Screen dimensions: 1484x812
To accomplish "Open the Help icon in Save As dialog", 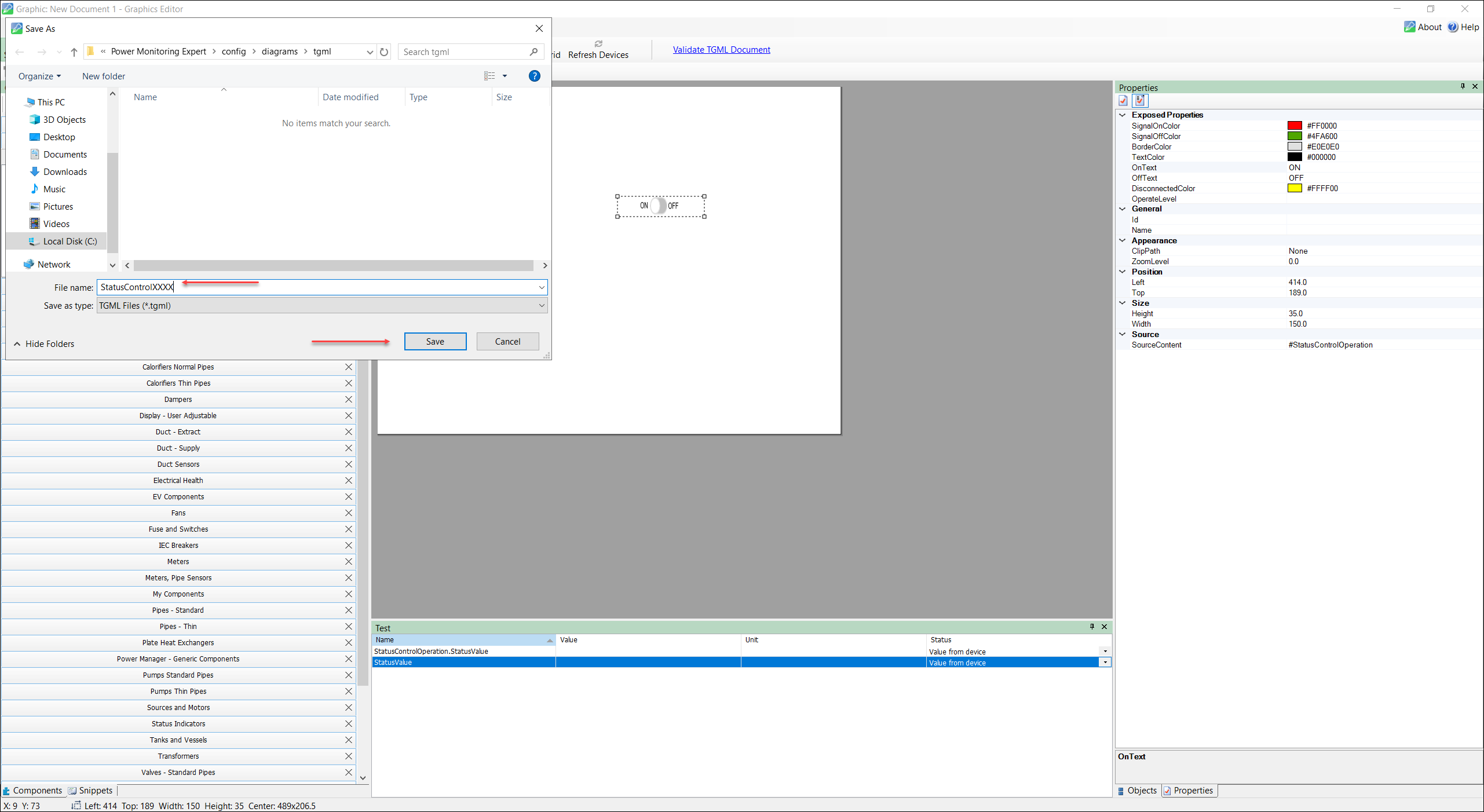I will (534, 76).
